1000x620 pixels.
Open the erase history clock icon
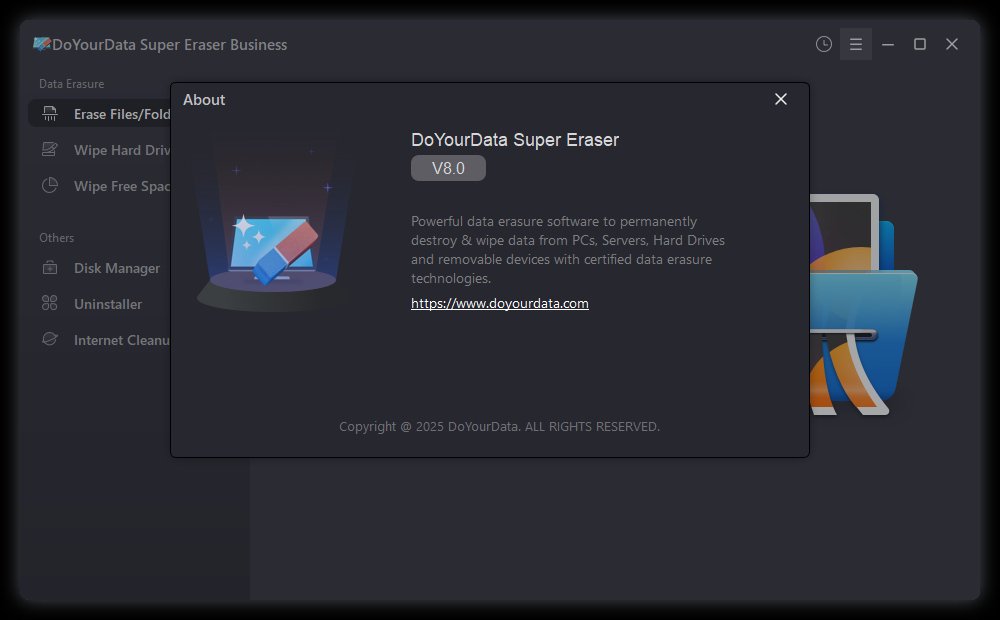coord(823,44)
